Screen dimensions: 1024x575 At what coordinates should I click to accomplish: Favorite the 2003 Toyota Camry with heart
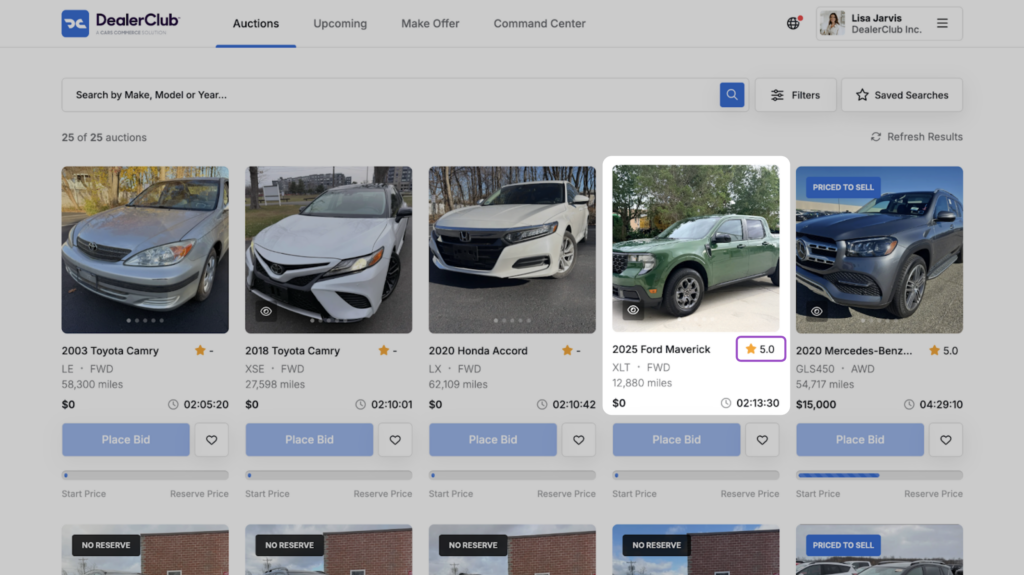click(x=212, y=440)
